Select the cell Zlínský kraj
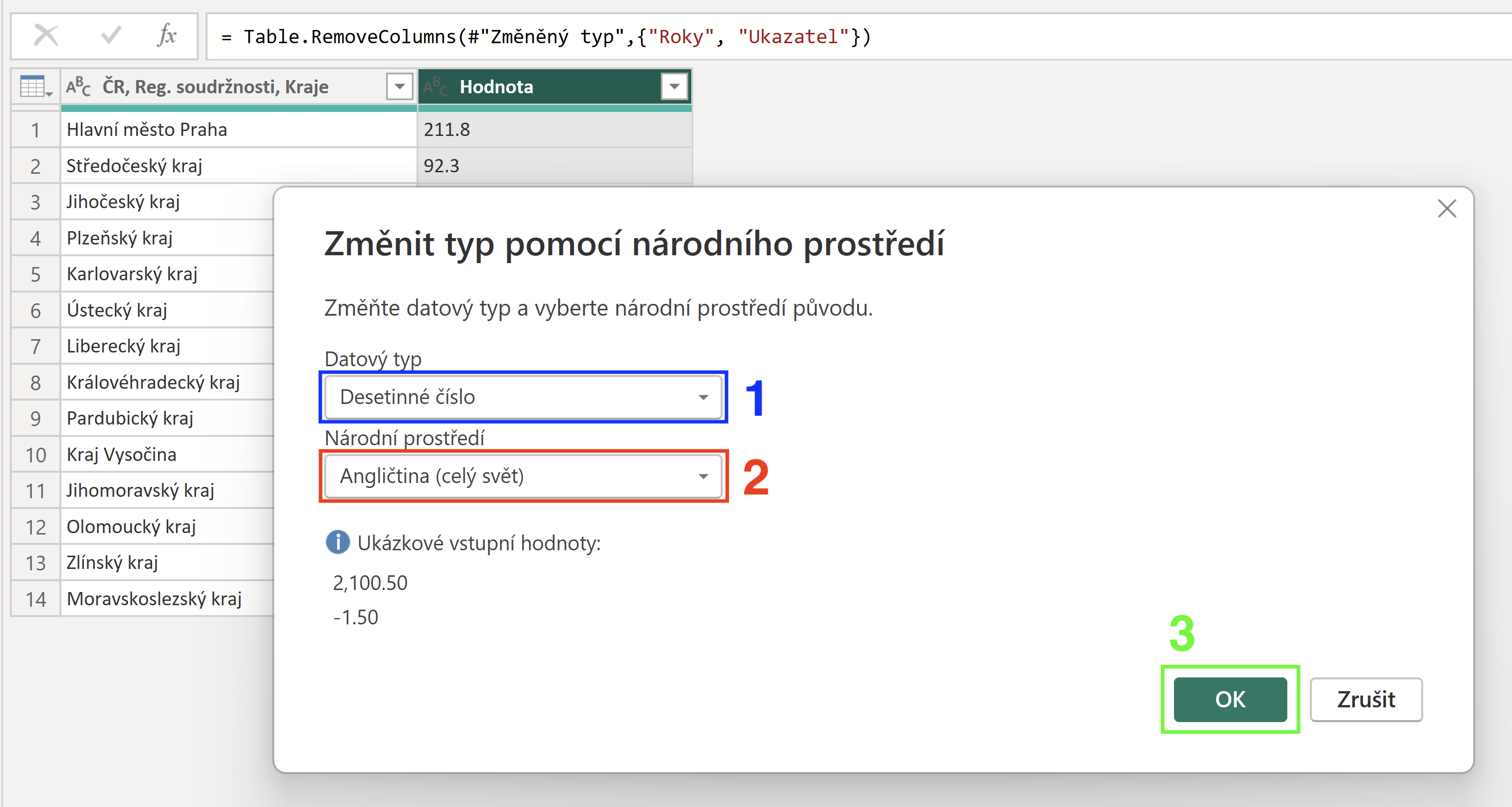Screen dimensions: 1512x807 [x=167, y=563]
